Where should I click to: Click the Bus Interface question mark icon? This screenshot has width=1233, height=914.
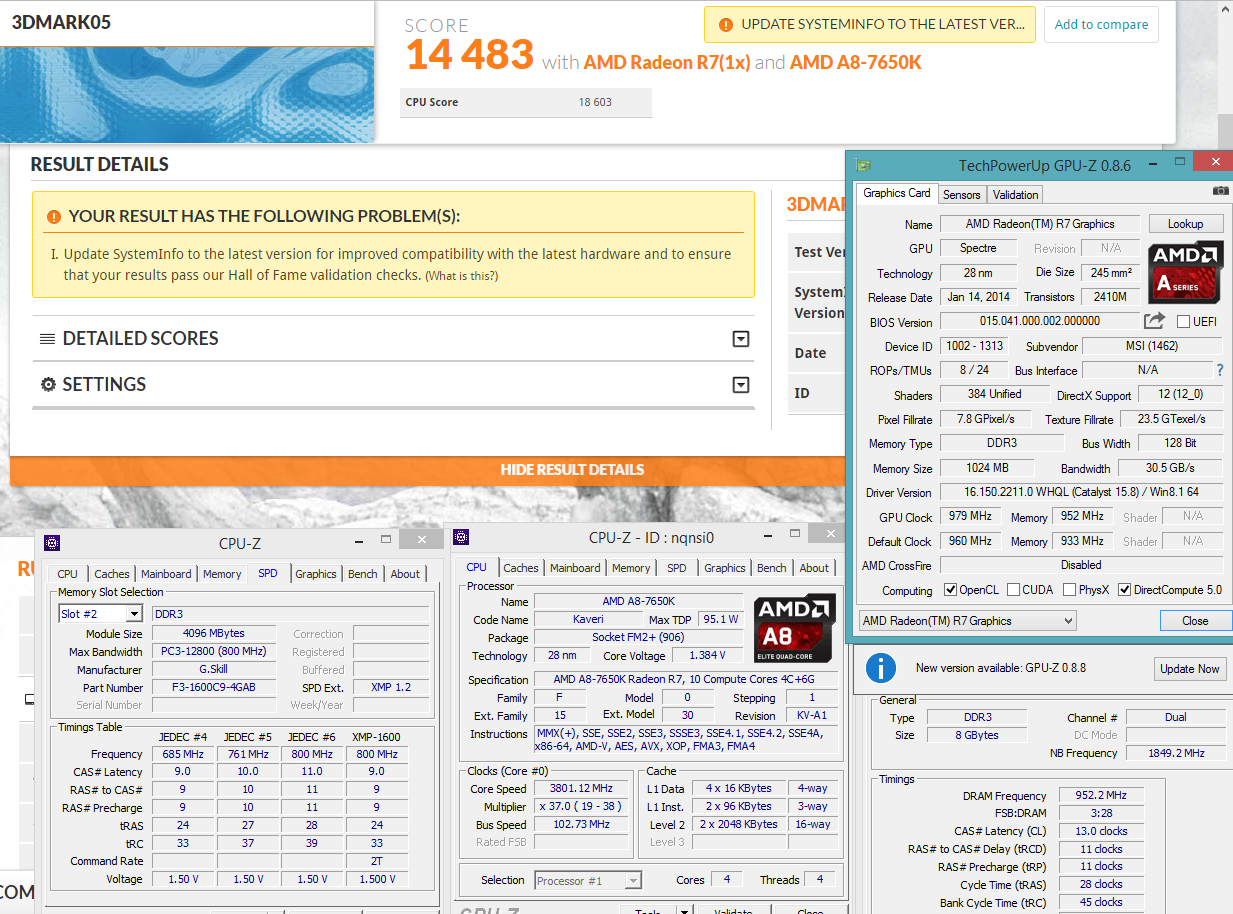pyautogui.click(x=1219, y=370)
